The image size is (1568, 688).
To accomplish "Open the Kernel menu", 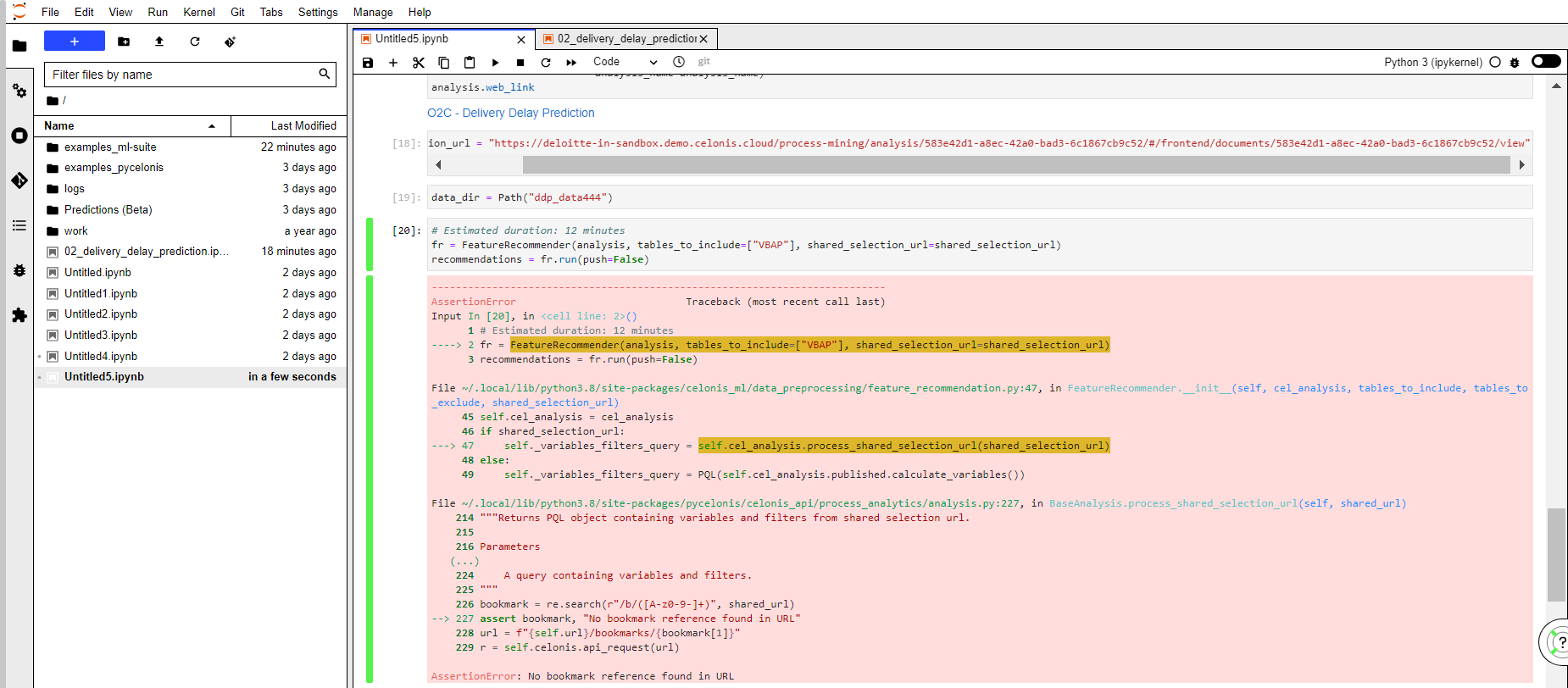I will [199, 12].
